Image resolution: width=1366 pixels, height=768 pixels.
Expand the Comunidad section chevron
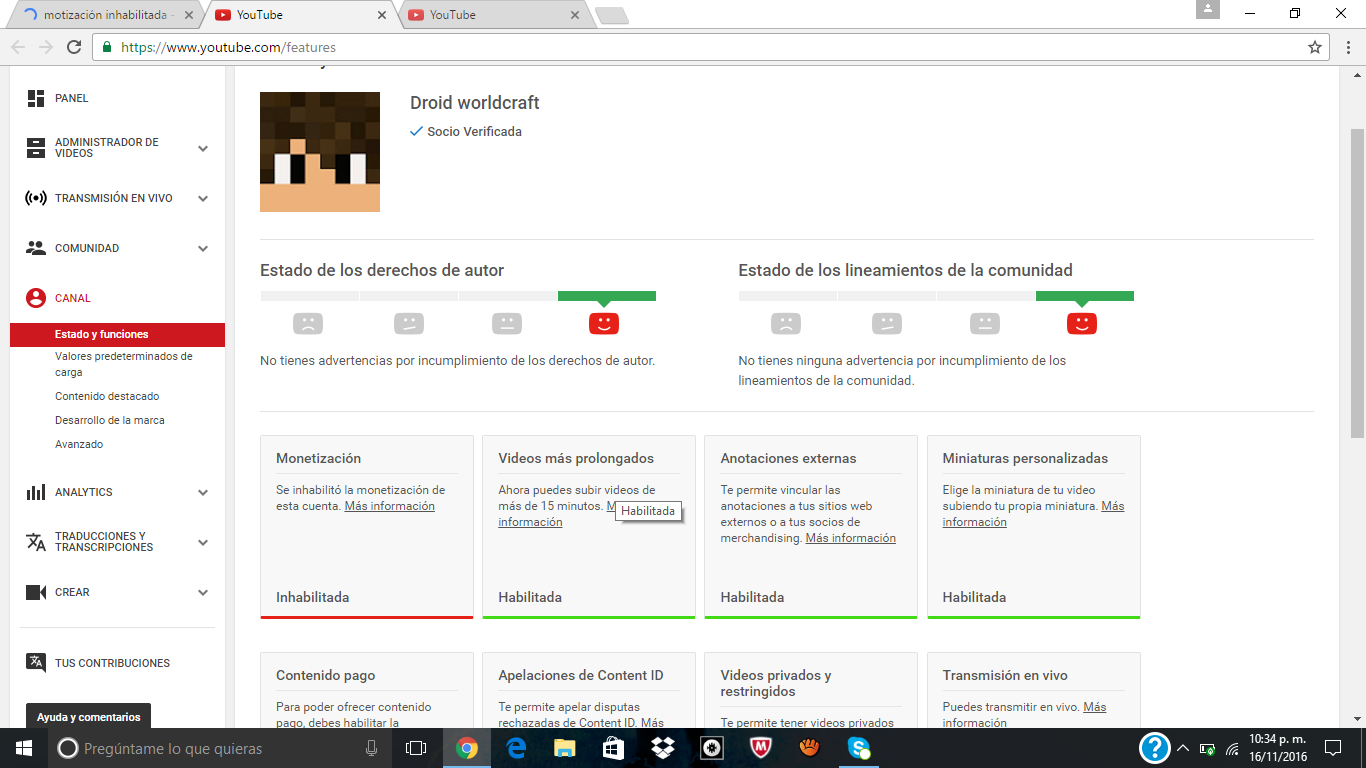click(203, 248)
